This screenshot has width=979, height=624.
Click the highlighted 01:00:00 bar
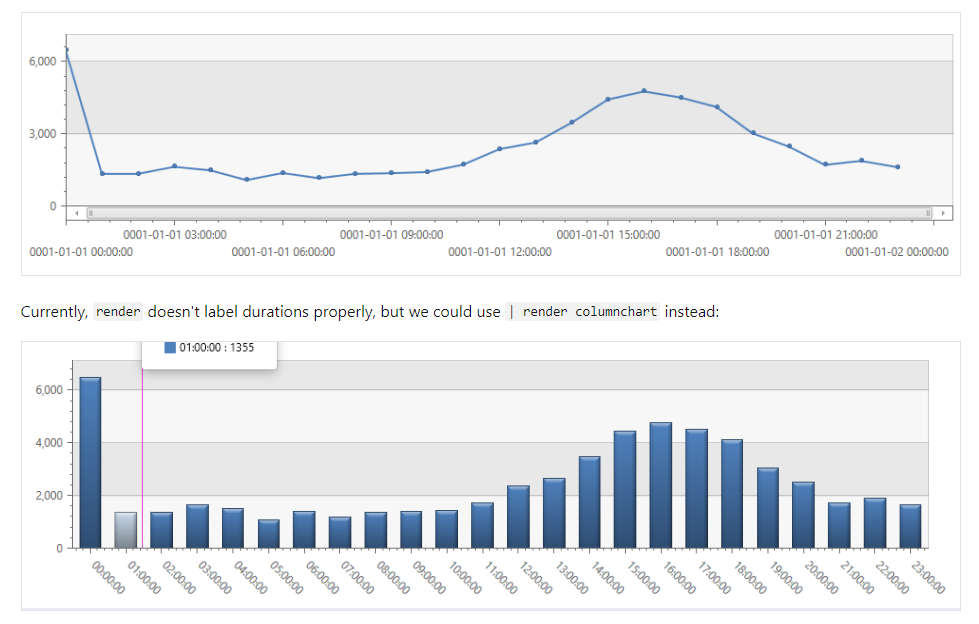pyautogui.click(x=125, y=530)
